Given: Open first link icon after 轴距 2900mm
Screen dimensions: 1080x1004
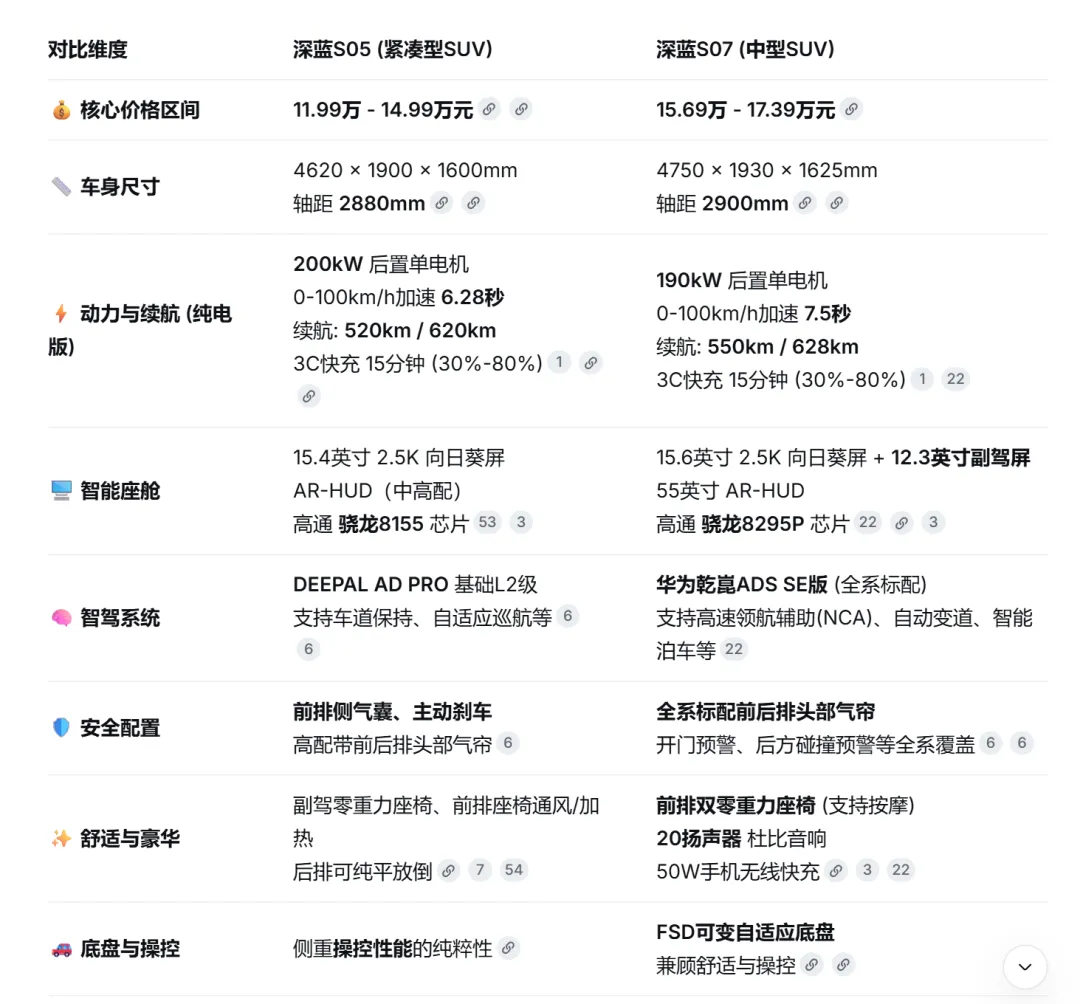Looking at the screenshot, I should tap(804, 202).
